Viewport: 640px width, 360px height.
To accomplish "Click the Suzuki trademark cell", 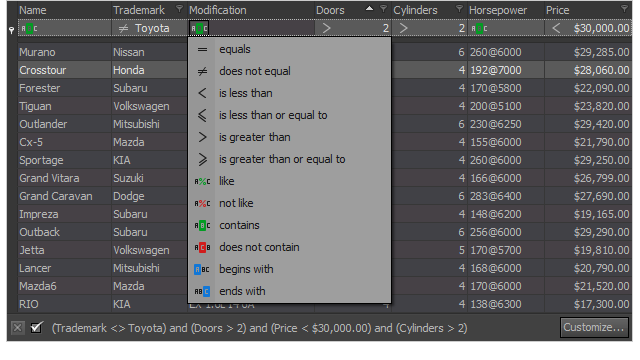I will [x=149, y=178].
